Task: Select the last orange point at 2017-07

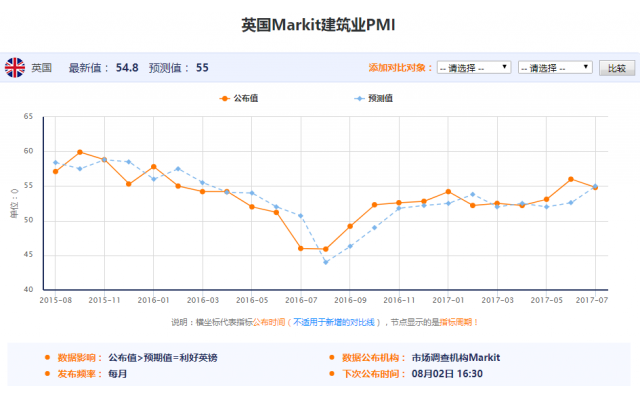Action: click(595, 188)
